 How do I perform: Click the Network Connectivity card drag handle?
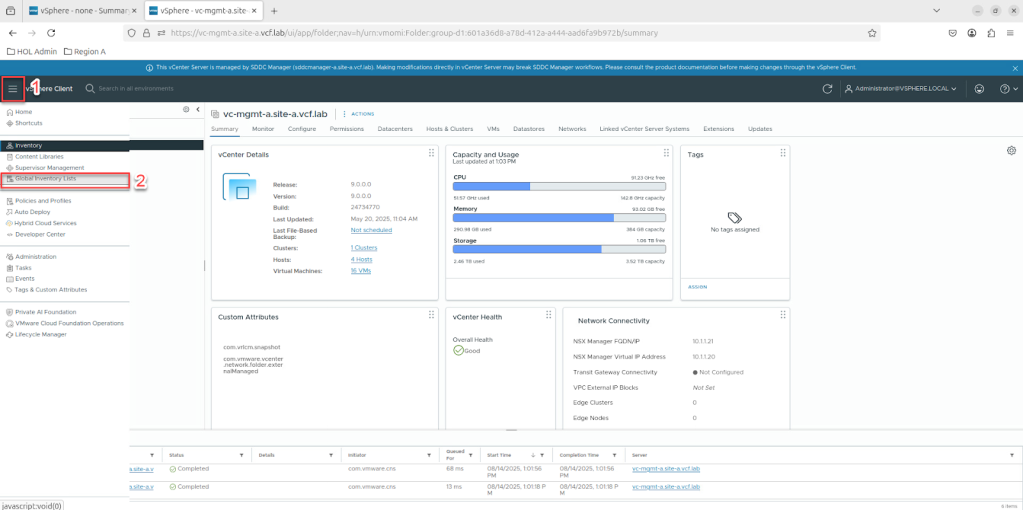click(783, 315)
